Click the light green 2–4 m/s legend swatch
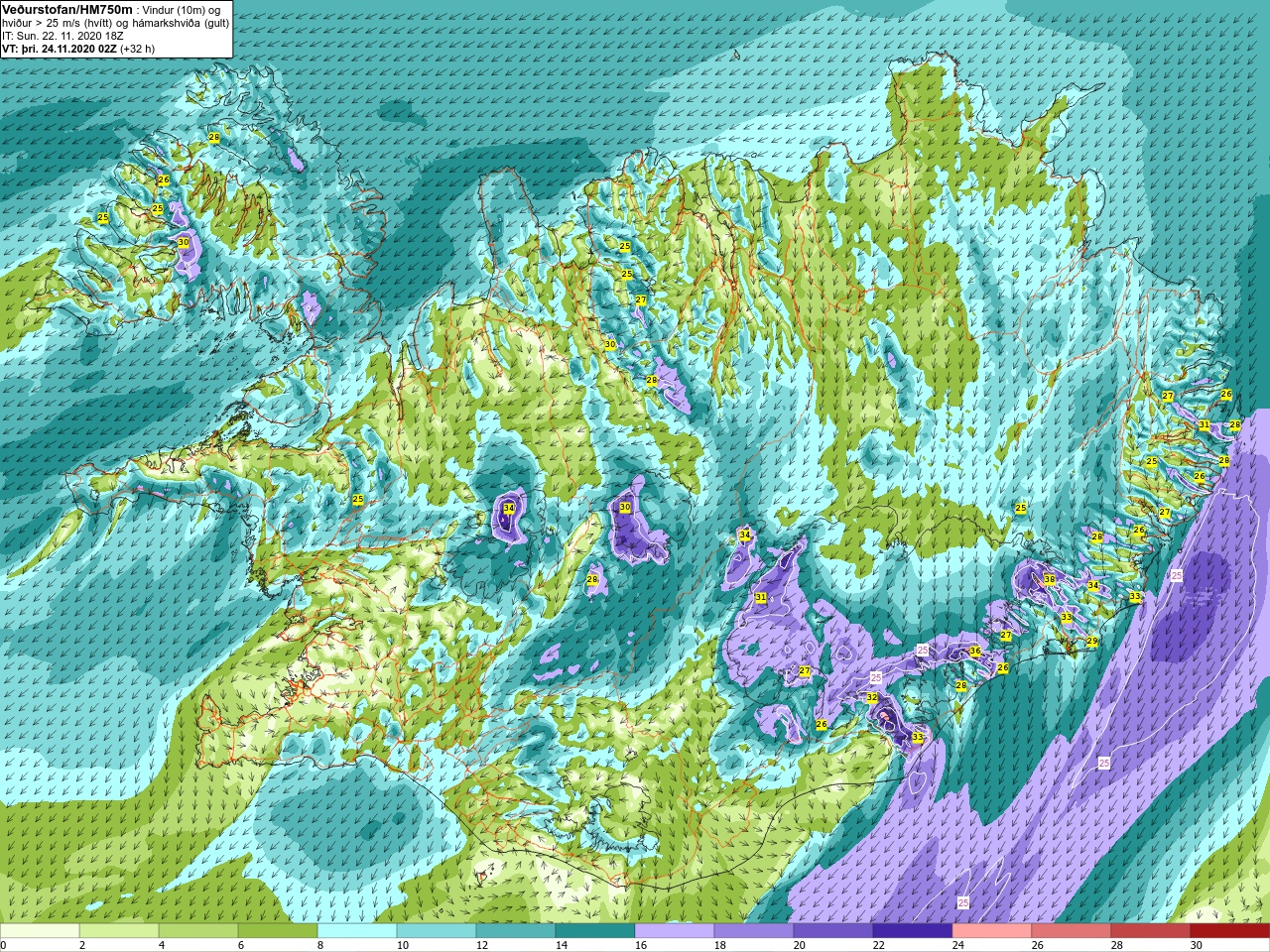This screenshot has width=1270, height=952. (119, 931)
